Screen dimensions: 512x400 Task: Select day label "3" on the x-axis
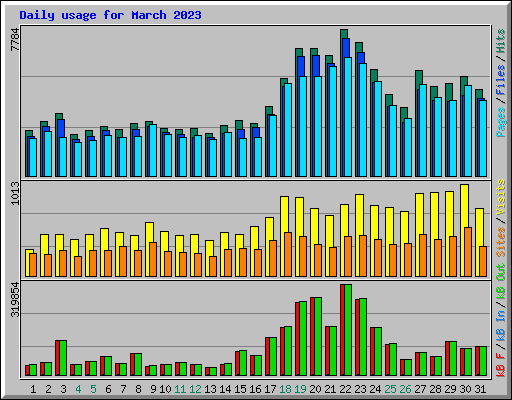point(63,389)
